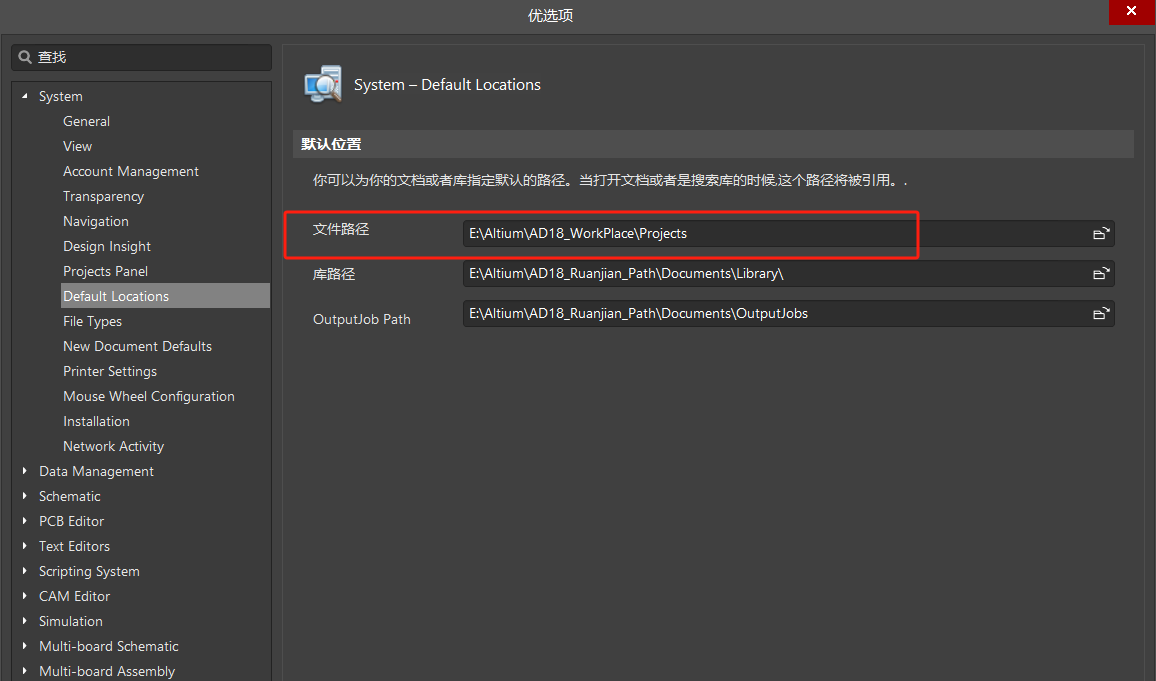Click browse folder icon for OutputJob Path

(1100, 314)
